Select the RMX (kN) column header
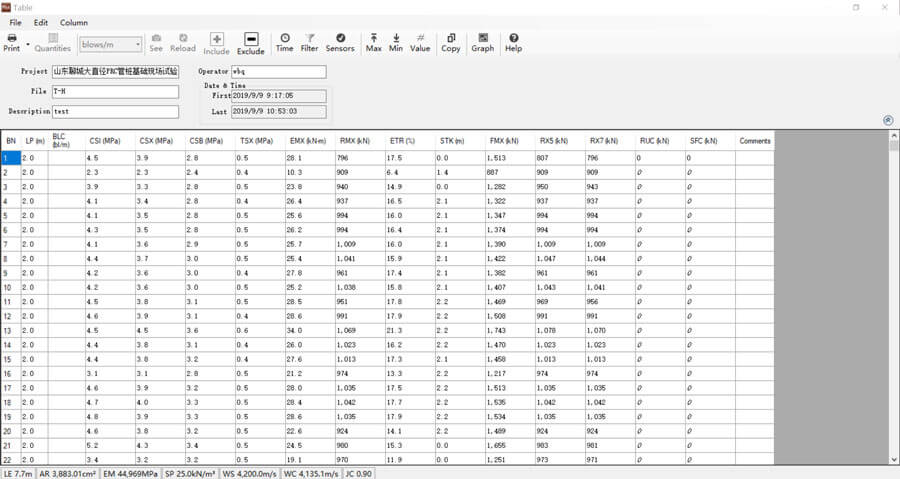900x479 pixels. click(360, 141)
